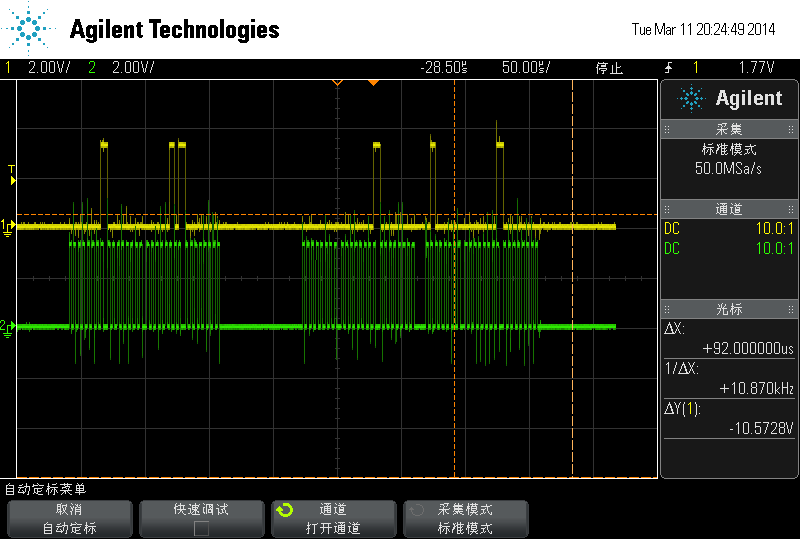Click the right grip dots on 光标 header
Image resolution: width=800 pixels, height=539 pixels.
click(x=791, y=309)
